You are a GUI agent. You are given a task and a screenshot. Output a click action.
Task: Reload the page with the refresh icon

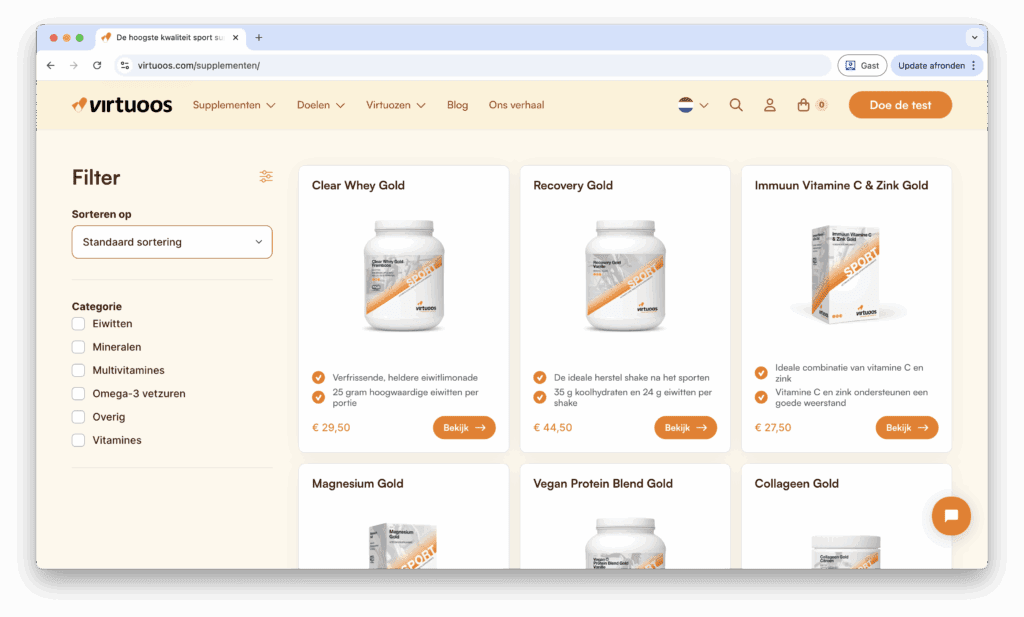pos(96,64)
